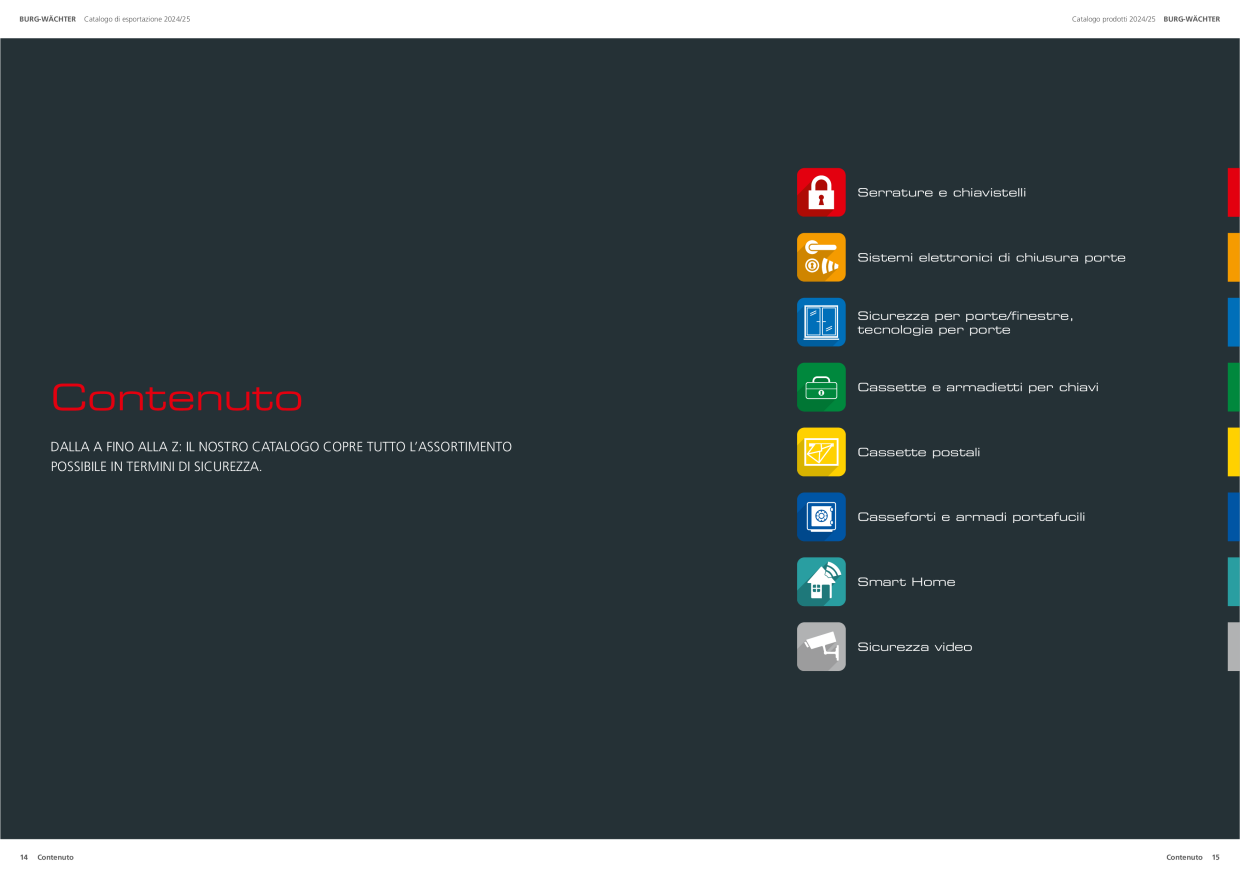Open Cassette e armadietti per chiavi
This screenshot has height=876, width=1240.
977,387
